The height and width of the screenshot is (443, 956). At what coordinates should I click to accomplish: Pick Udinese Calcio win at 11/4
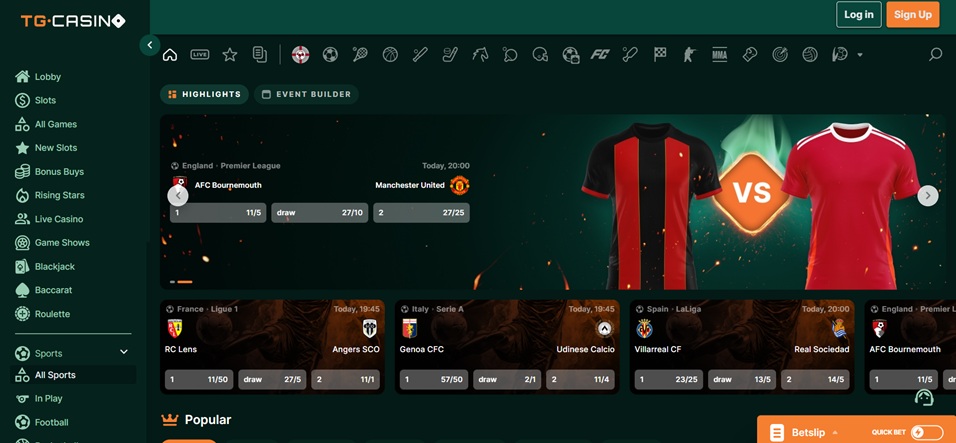pos(580,380)
